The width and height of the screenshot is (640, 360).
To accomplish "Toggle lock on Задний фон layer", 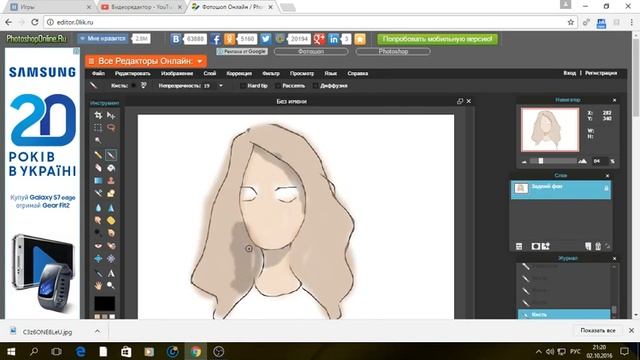I will [606, 188].
